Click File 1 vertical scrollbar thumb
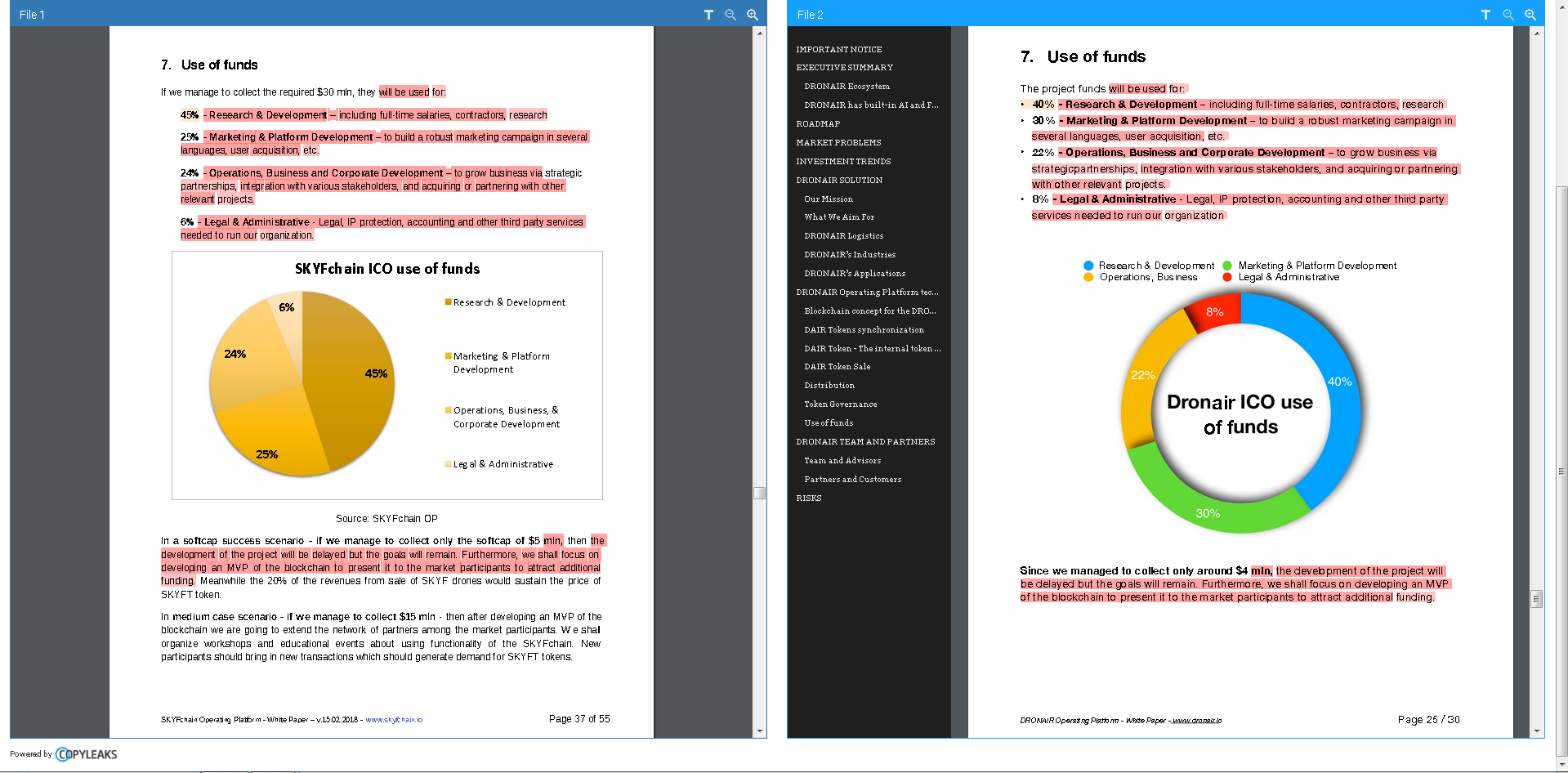 pos(760,493)
